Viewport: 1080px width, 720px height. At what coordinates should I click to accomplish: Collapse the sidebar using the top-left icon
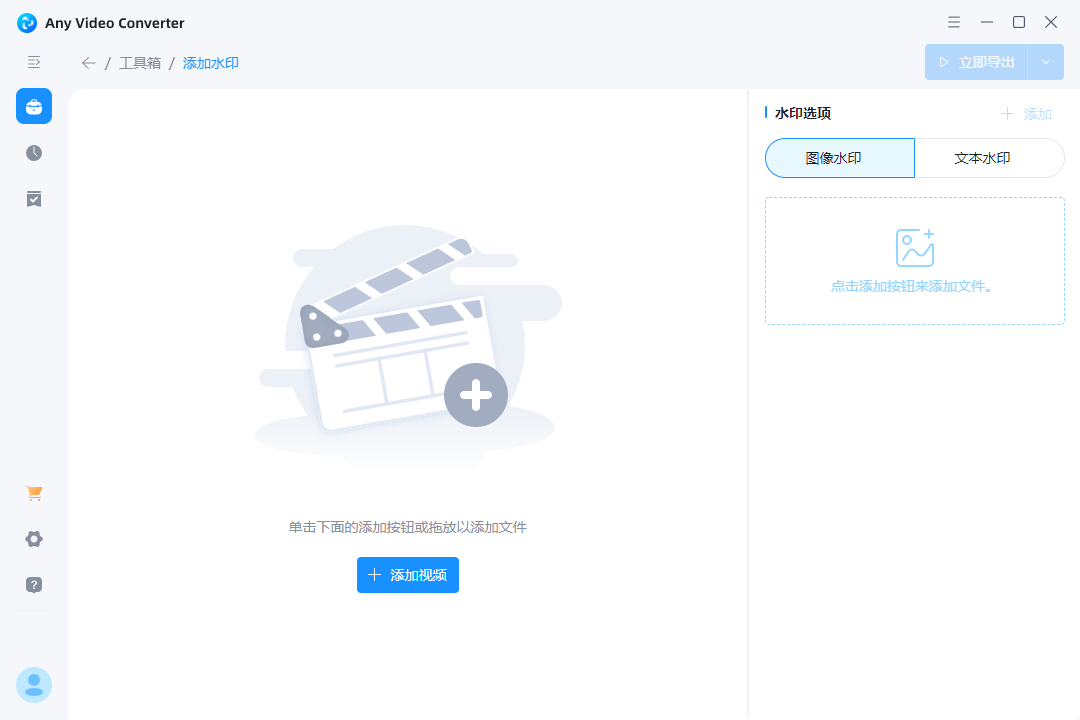[33, 61]
